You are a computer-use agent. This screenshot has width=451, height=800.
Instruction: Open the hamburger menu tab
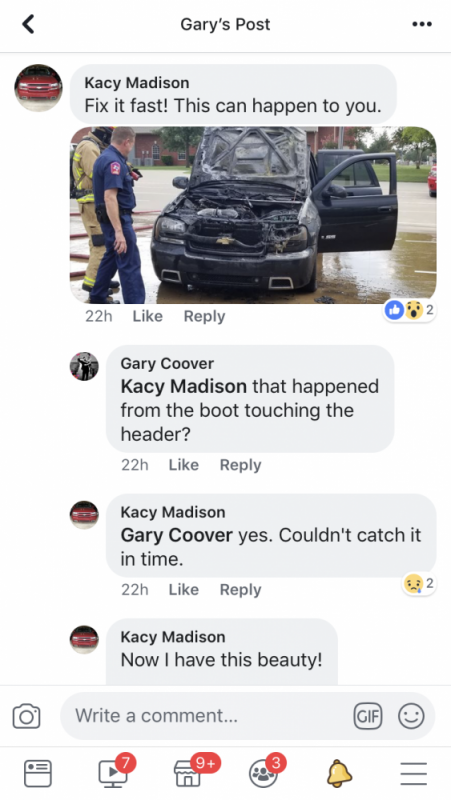413,773
